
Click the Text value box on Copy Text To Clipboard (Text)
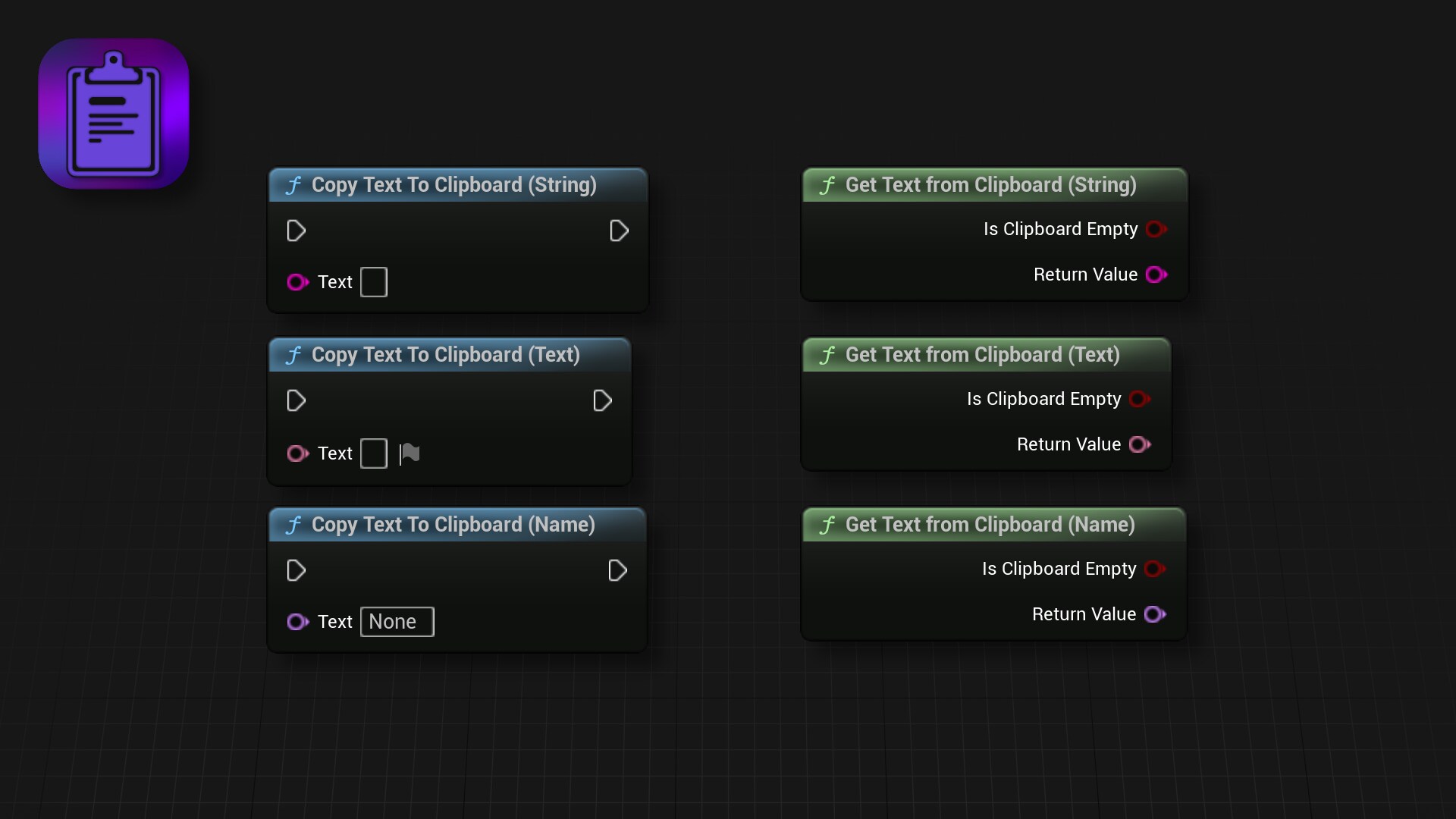pyautogui.click(x=374, y=453)
